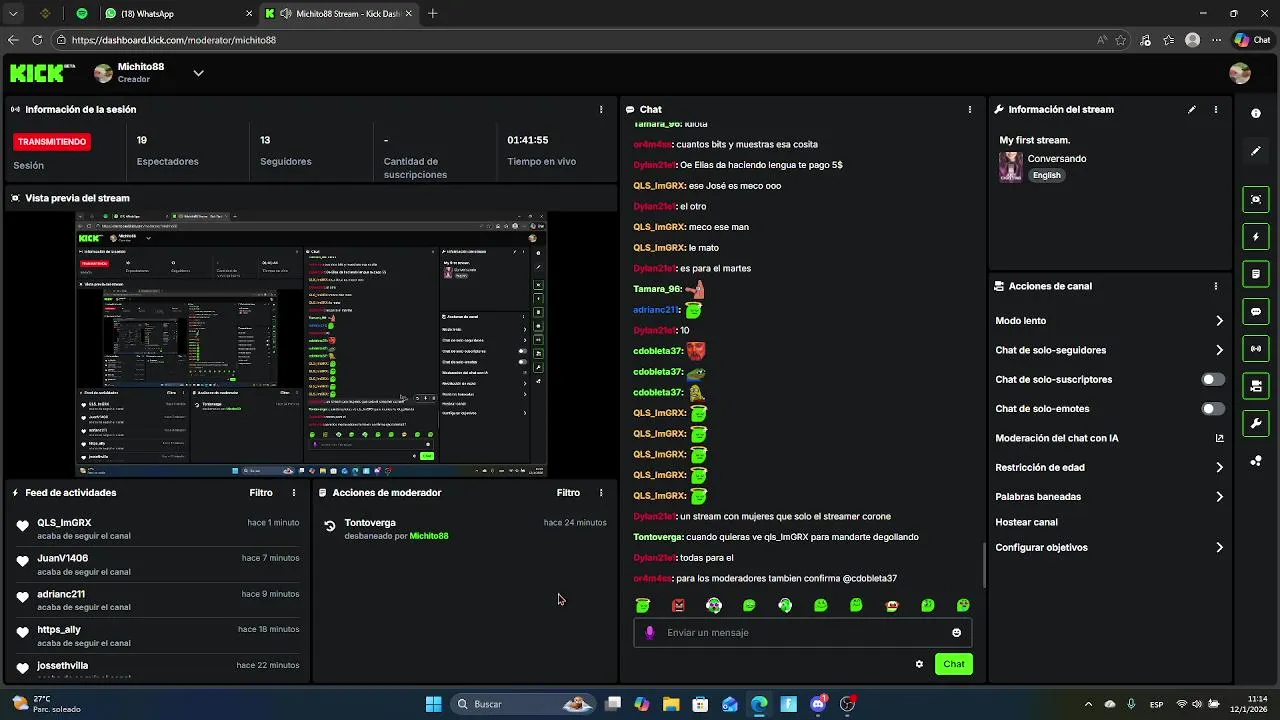Open Moderación del chat con IA external link icon
The width and height of the screenshot is (1280, 720).
pos(1219,438)
